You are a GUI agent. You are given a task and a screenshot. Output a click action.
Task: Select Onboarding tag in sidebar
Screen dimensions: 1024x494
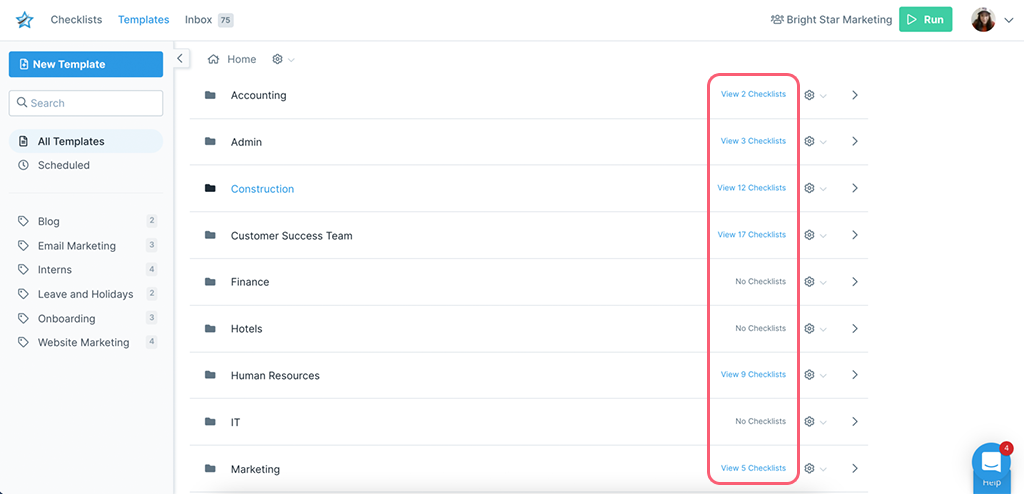[x=66, y=318]
